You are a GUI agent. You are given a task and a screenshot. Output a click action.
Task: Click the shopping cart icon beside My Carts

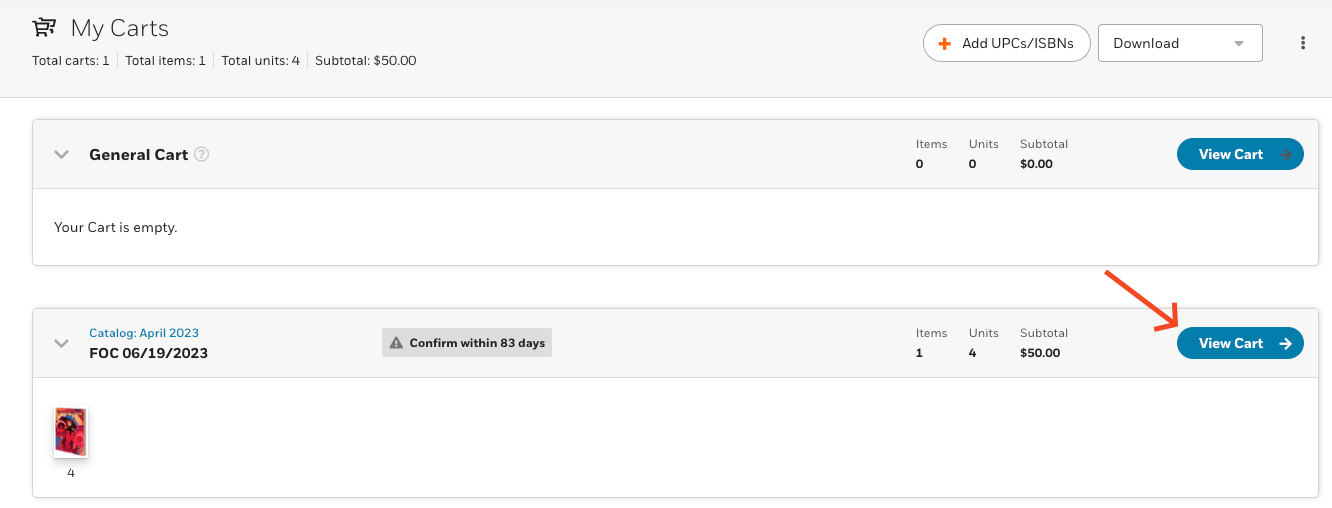(x=44, y=28)
